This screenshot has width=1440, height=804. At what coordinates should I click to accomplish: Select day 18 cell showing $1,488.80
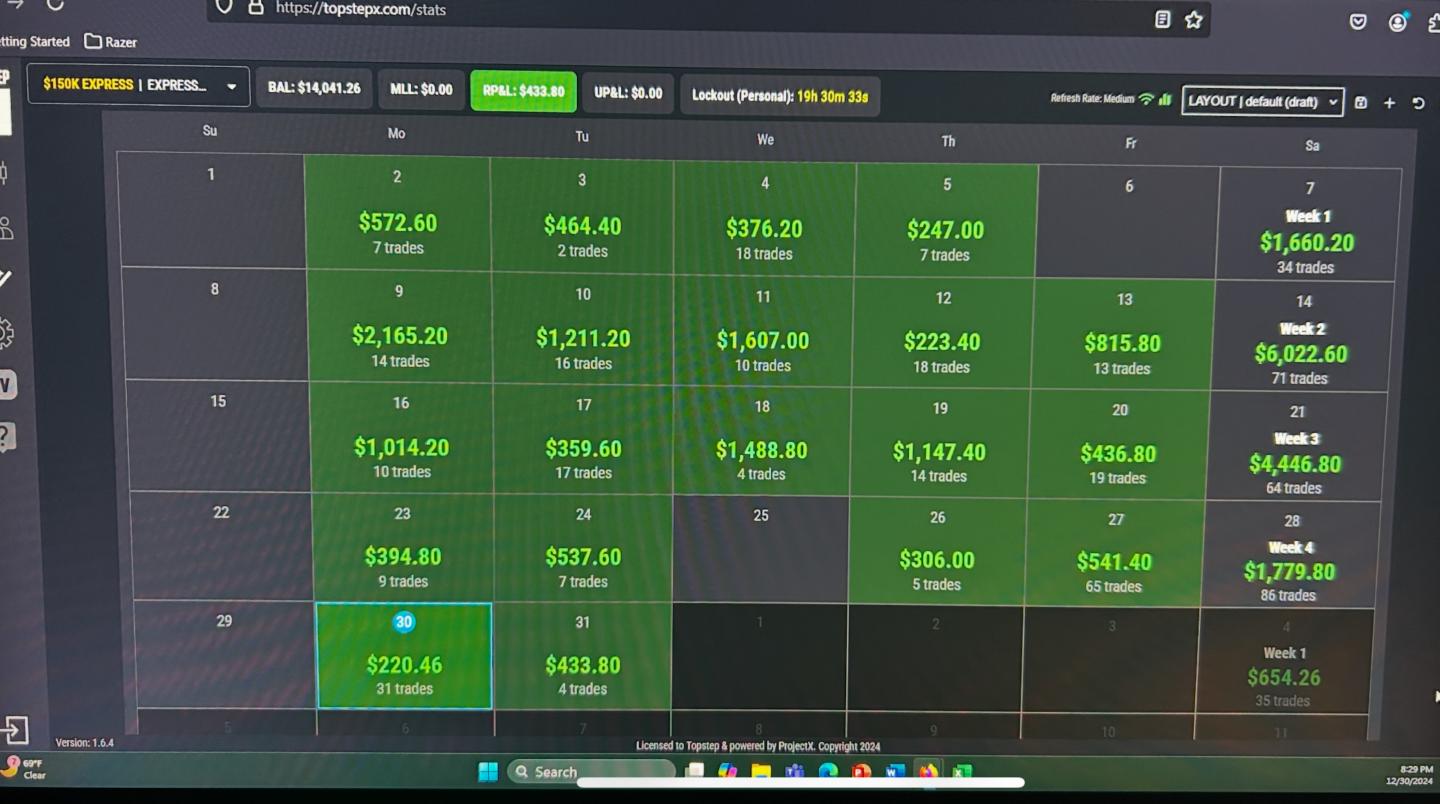point(761,441)
